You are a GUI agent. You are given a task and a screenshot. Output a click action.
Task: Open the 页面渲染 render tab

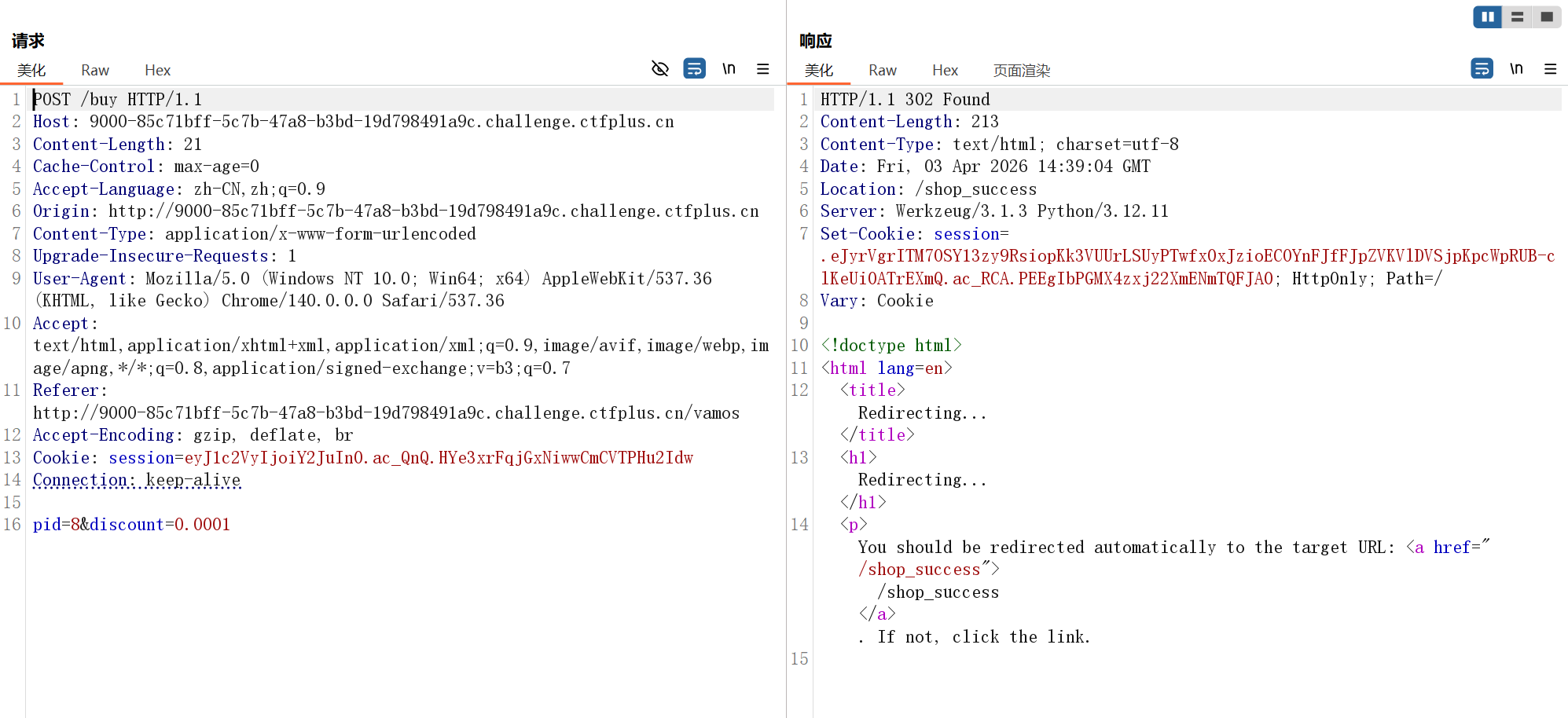point(1021,71)
